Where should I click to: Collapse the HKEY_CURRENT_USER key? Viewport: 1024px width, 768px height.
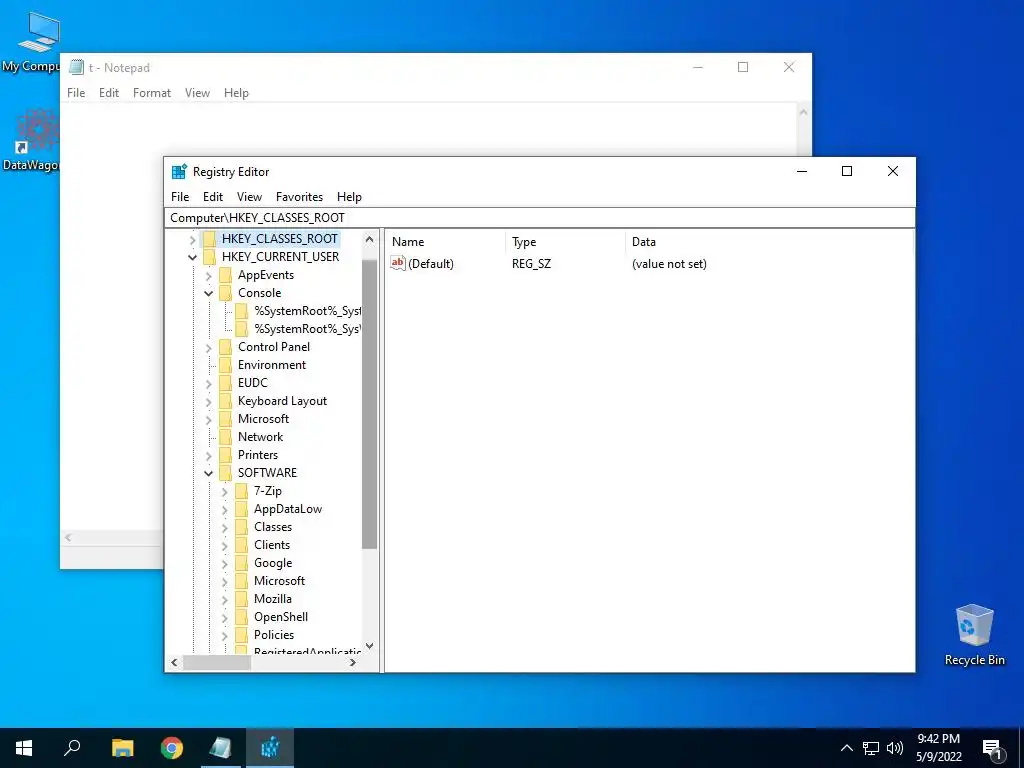(x=193, y=257)
